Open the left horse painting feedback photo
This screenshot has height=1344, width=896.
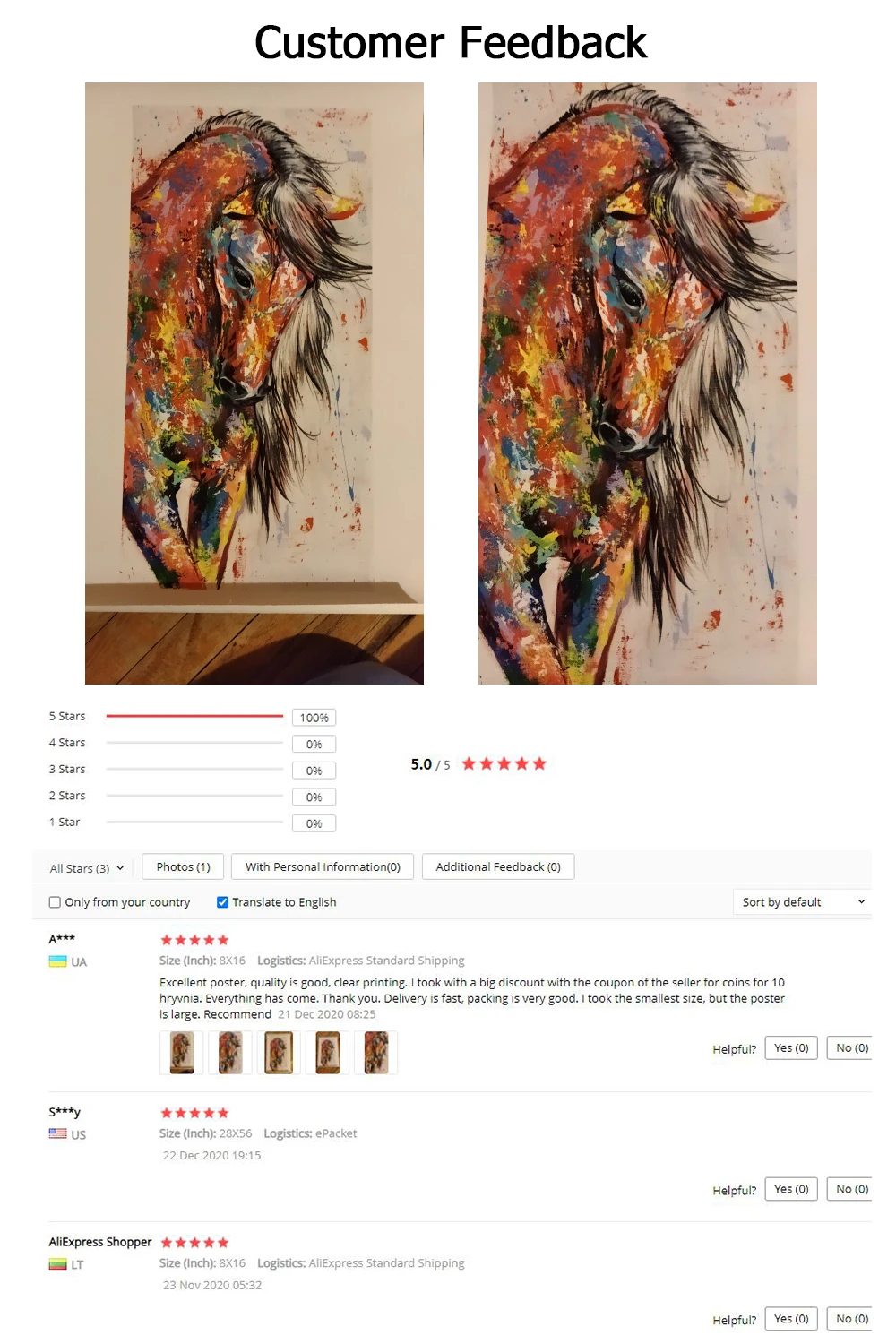click(x=254, y=383)
